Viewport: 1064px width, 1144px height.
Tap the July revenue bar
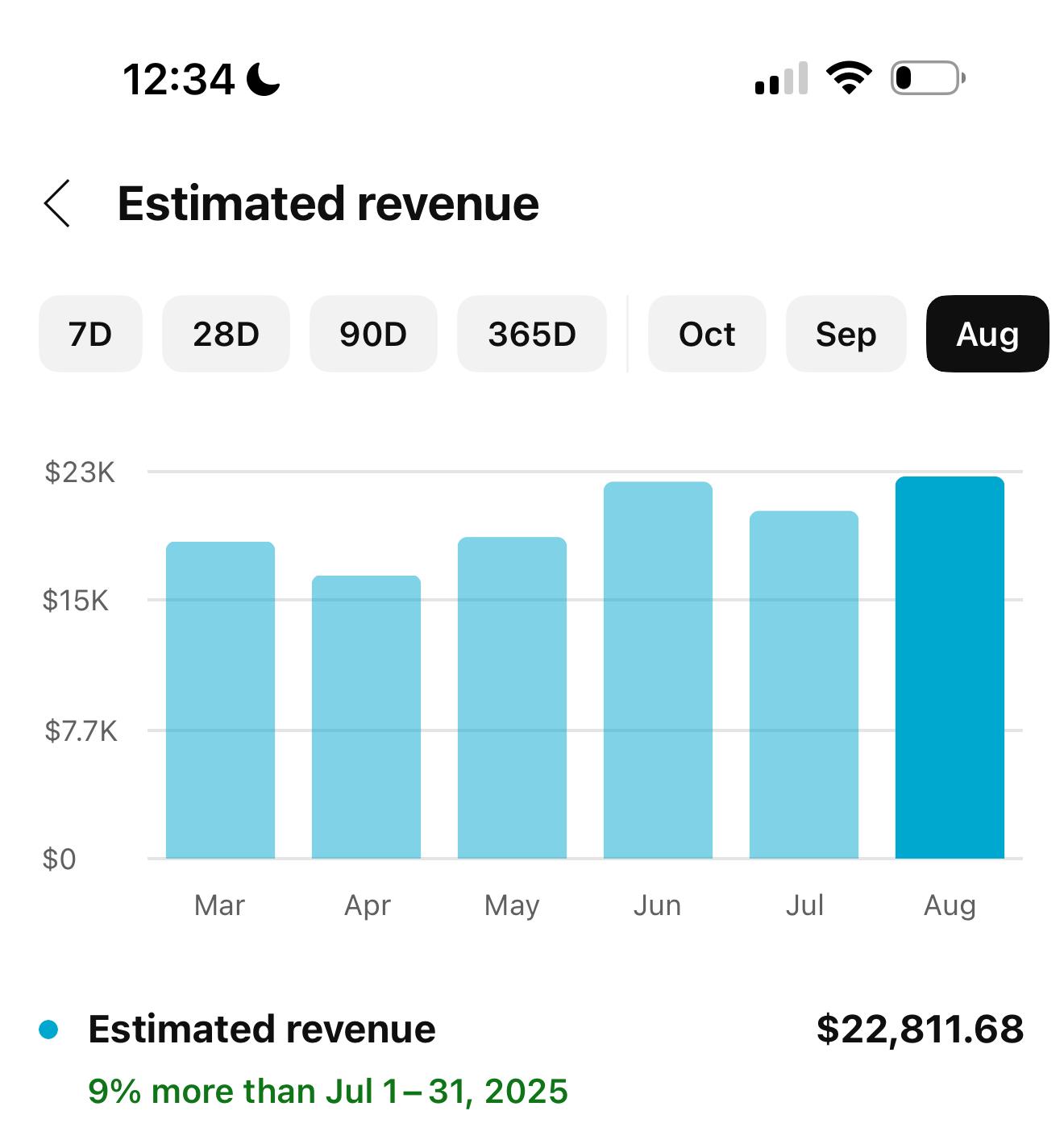tap(804, 684)
